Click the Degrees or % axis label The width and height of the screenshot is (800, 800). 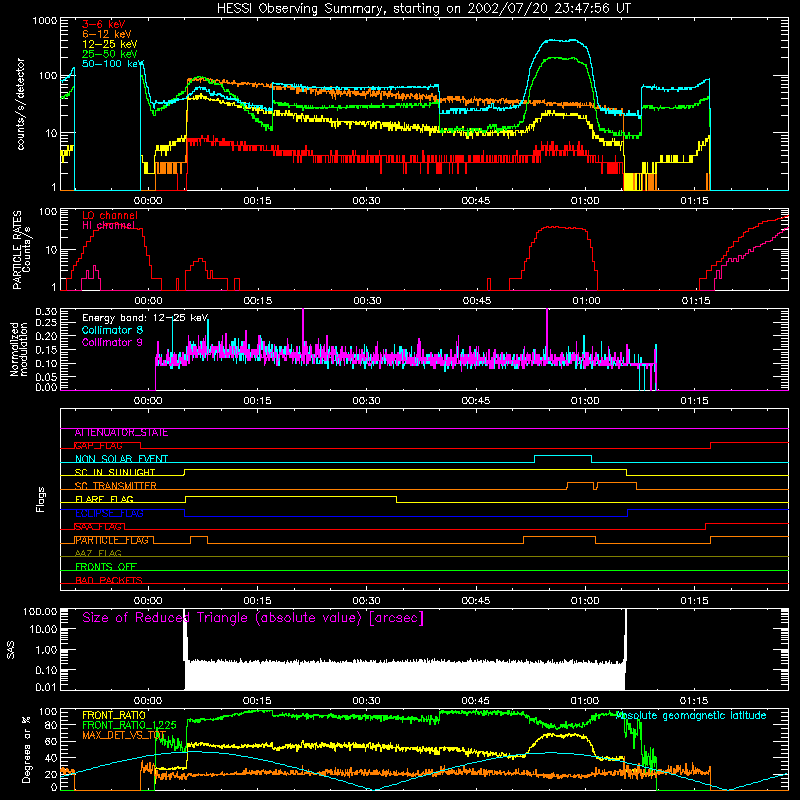[26, 749]
